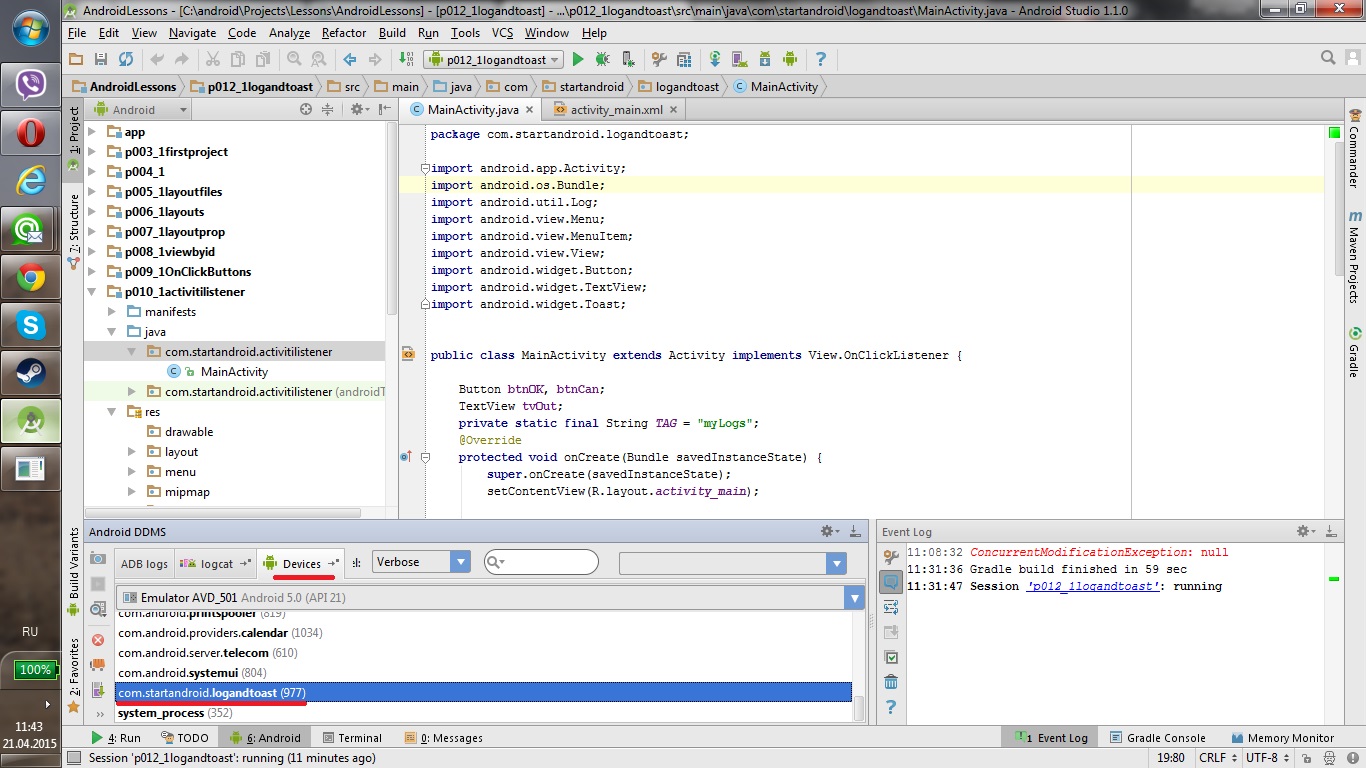Click the Save All disk icon
This screenshot has height=768, width=1366.
pyautogui.click(x=101, y=60)
